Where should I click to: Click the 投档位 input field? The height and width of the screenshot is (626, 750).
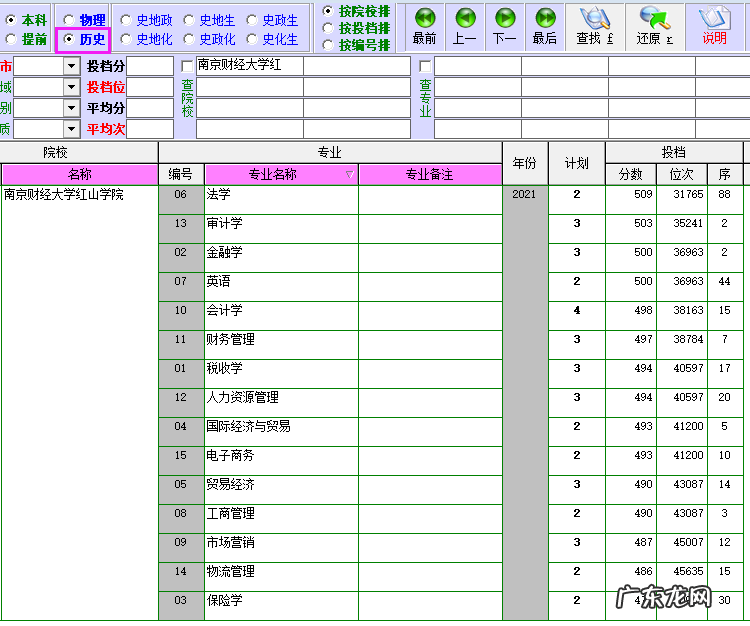click(x=150, y=87)
